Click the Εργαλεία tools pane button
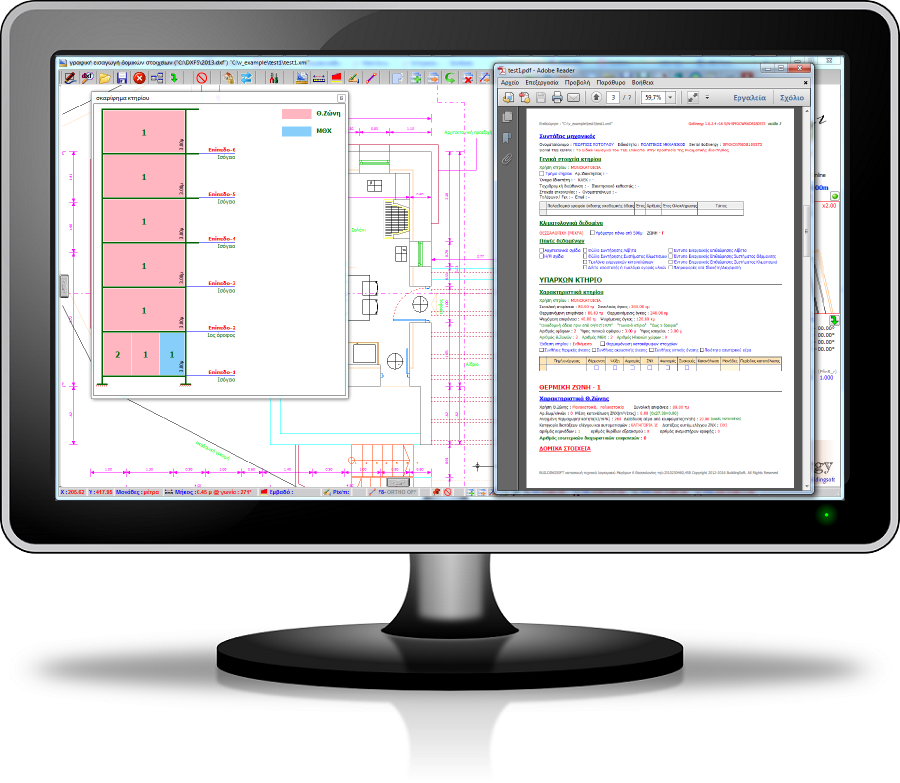The image size is (900, 783). click(749, 98)
